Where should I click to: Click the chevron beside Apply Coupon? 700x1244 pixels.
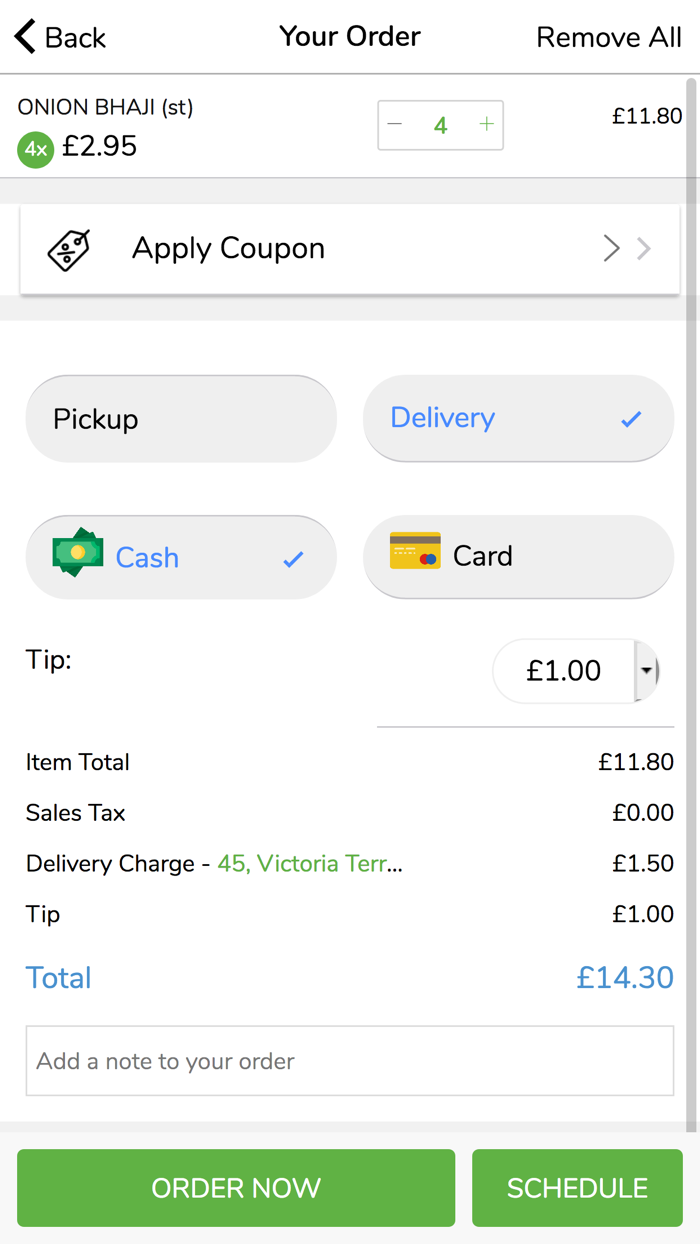pyautogui.click(x=611, y=249)
